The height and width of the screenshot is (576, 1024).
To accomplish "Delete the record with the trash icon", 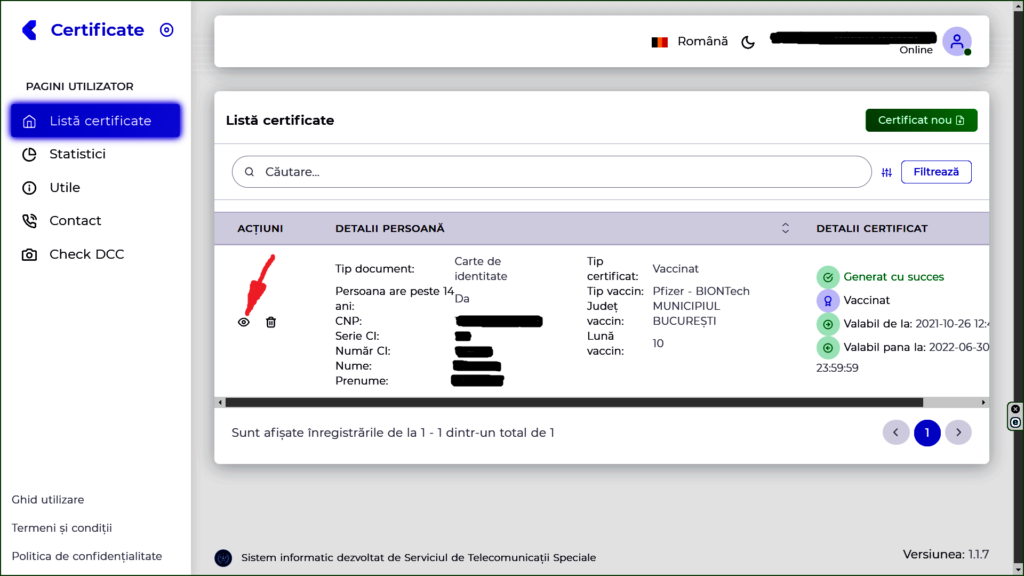I will (271, 322).
